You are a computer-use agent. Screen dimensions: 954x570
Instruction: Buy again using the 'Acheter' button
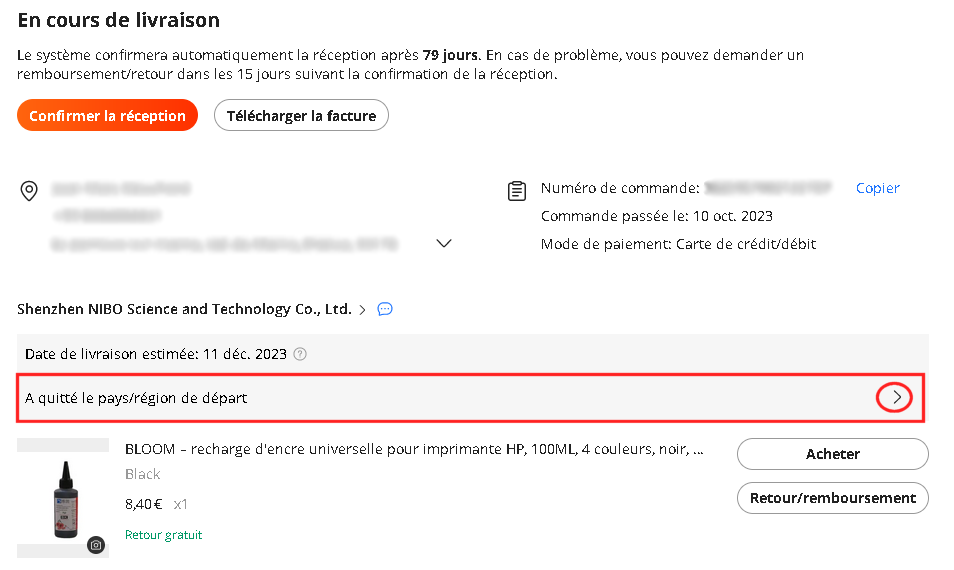pos(832,454)
